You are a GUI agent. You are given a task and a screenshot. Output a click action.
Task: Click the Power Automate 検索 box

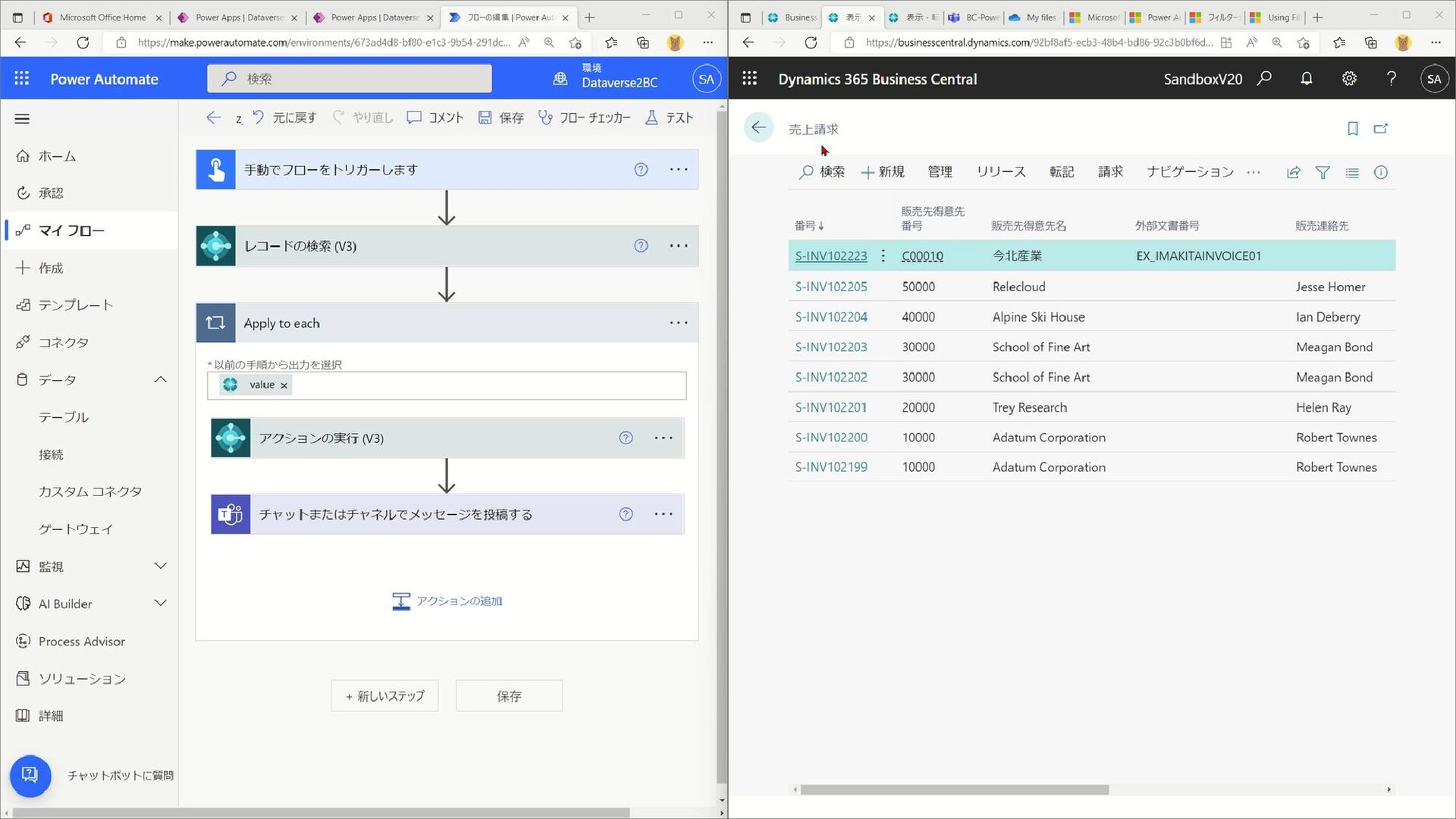pos(350,78)
